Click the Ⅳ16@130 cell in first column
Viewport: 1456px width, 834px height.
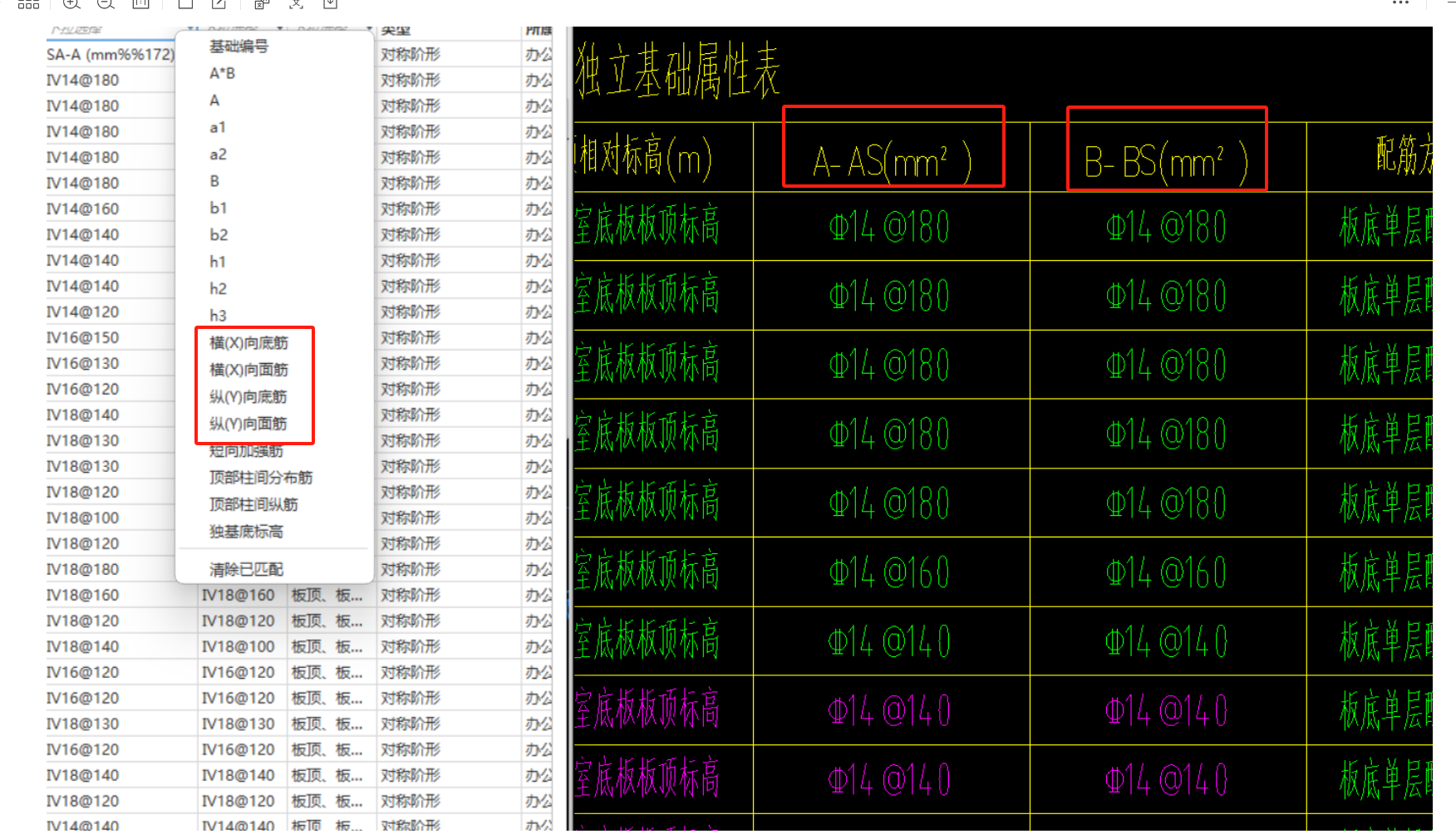(x=83, y=363)
